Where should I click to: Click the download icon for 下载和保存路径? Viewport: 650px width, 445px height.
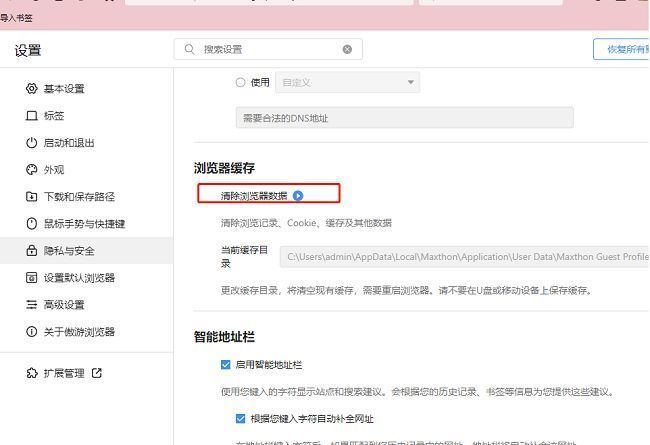(32, 197)
